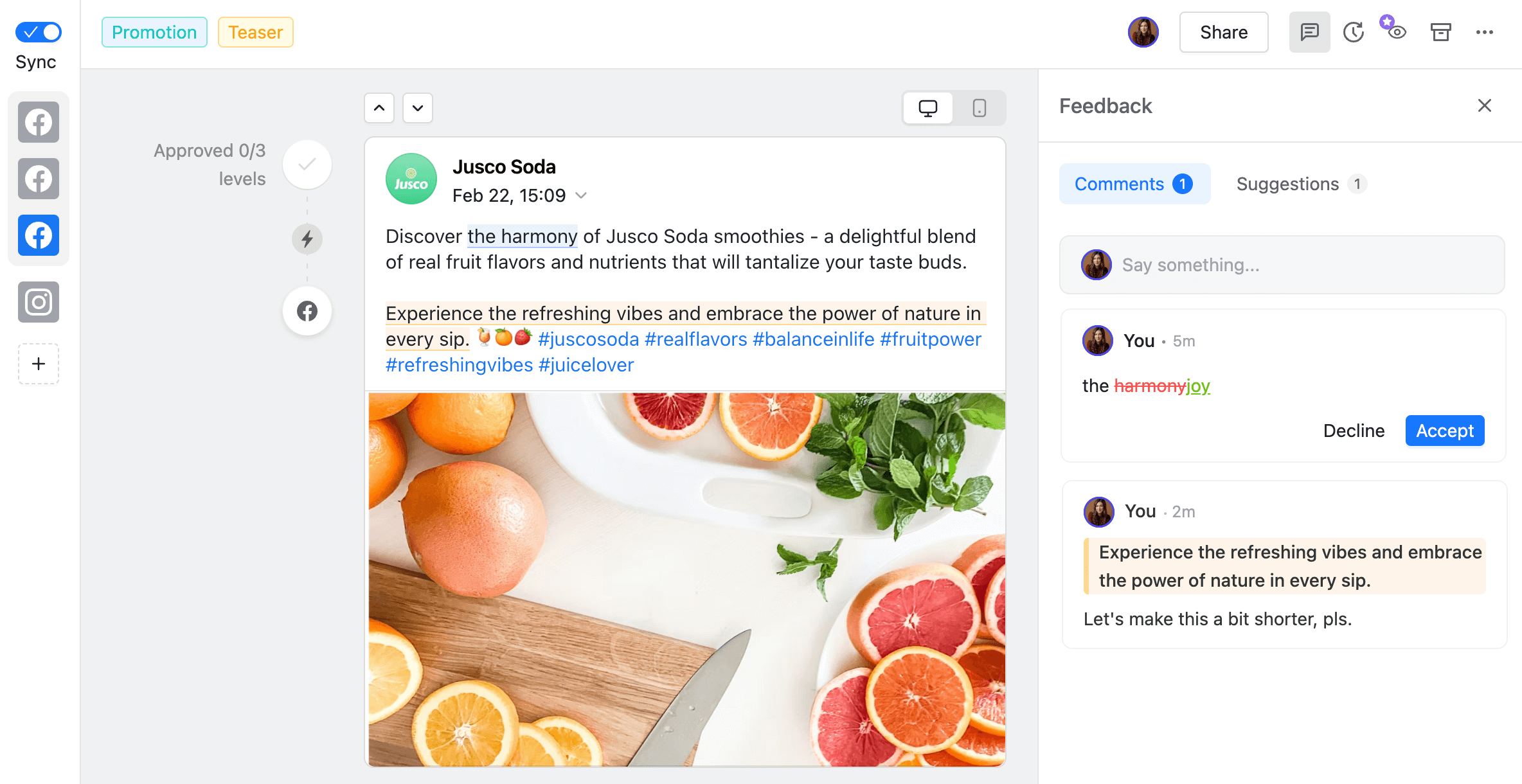Click the desktop preview mode icon
1522x784 pixels.
point(928,108)
